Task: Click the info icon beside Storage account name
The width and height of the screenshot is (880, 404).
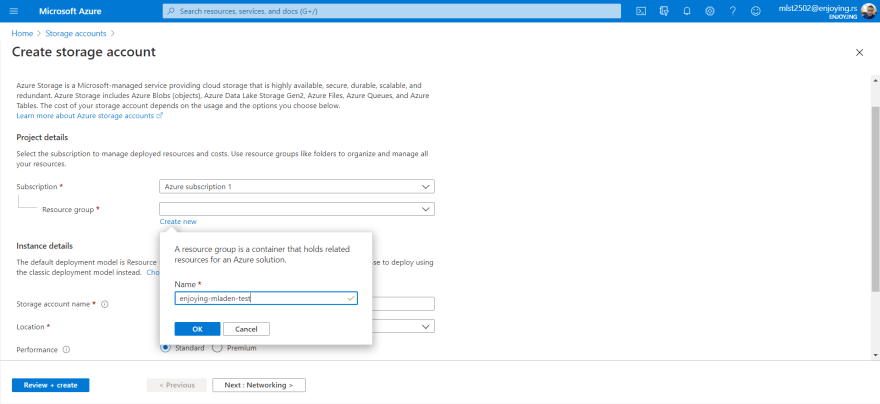Action: 104,304
